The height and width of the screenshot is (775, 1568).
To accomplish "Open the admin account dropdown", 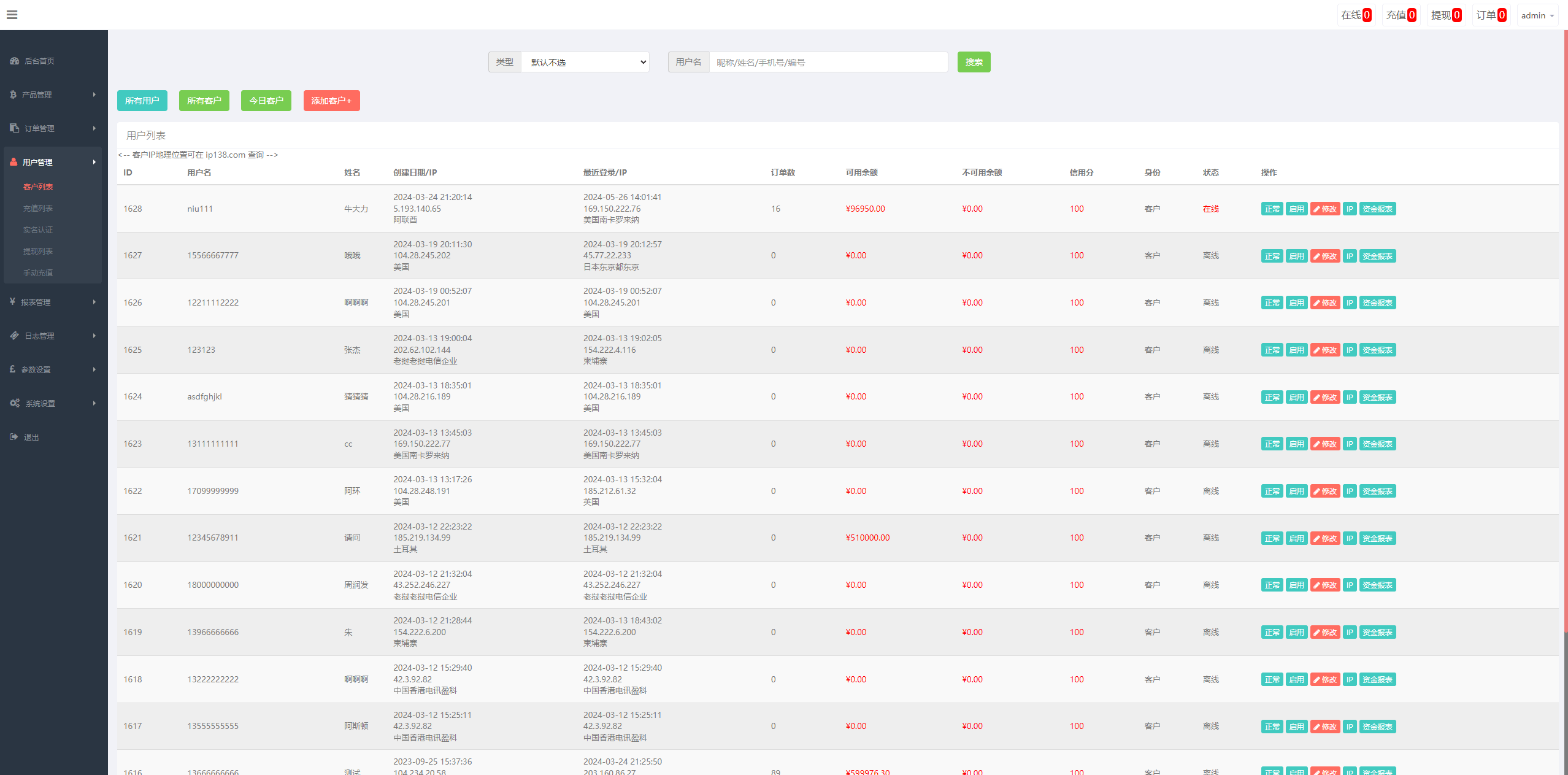I will [1537, 15].
